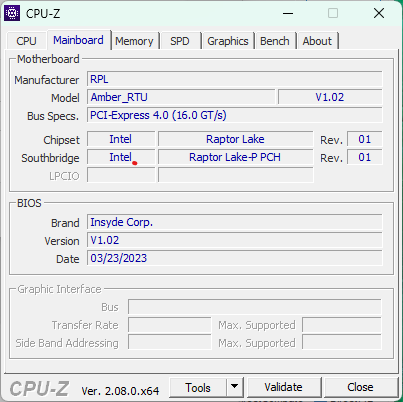The height and width of the screenshot is (402, 403).
Task: Select the Mainboard tab
Action: (x=79, y=40)
